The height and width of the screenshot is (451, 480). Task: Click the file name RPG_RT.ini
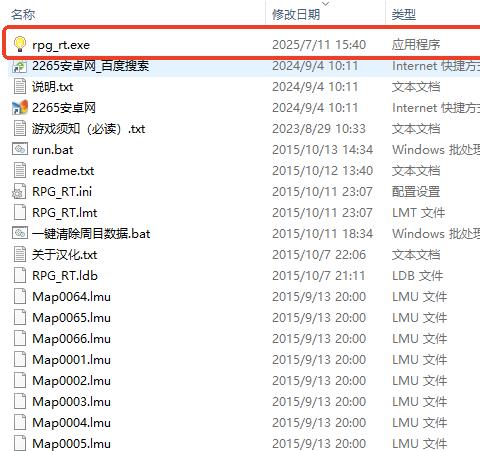62,192
